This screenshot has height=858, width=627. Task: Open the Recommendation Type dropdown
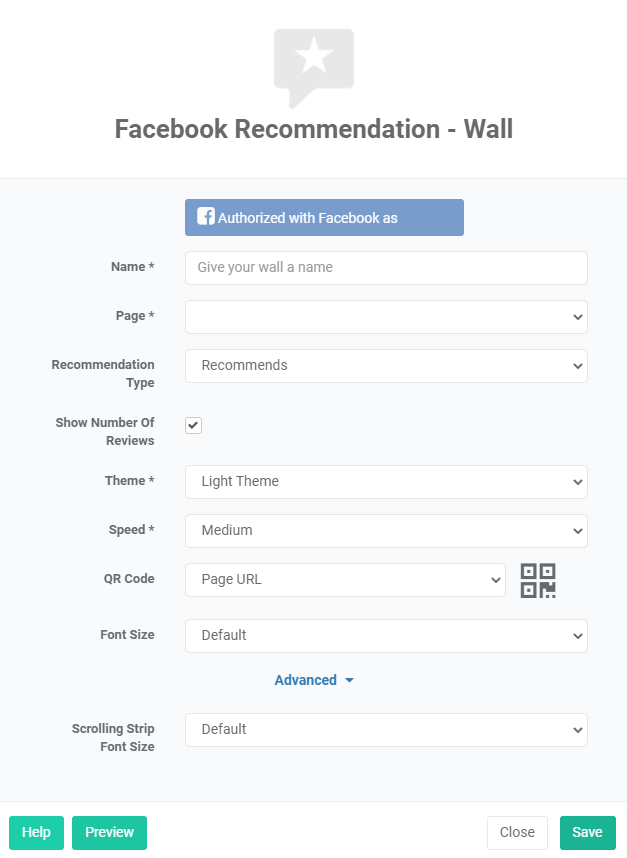click(386, 365)
